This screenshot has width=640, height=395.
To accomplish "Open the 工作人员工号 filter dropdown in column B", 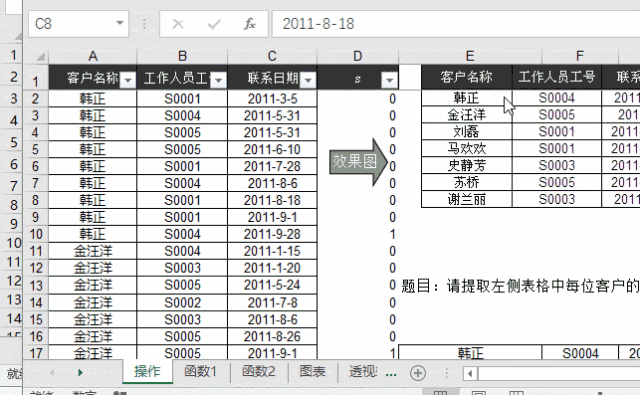I will click(x=218, y=80).
